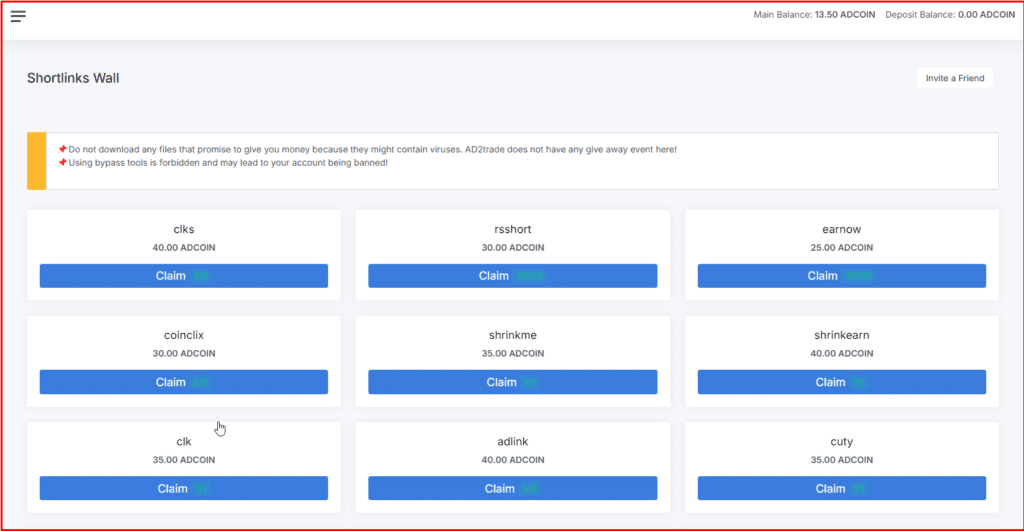The image size is (1024, 531).
Task: Click the yellow stripe on the warning notice
Action: pos(36,161)
